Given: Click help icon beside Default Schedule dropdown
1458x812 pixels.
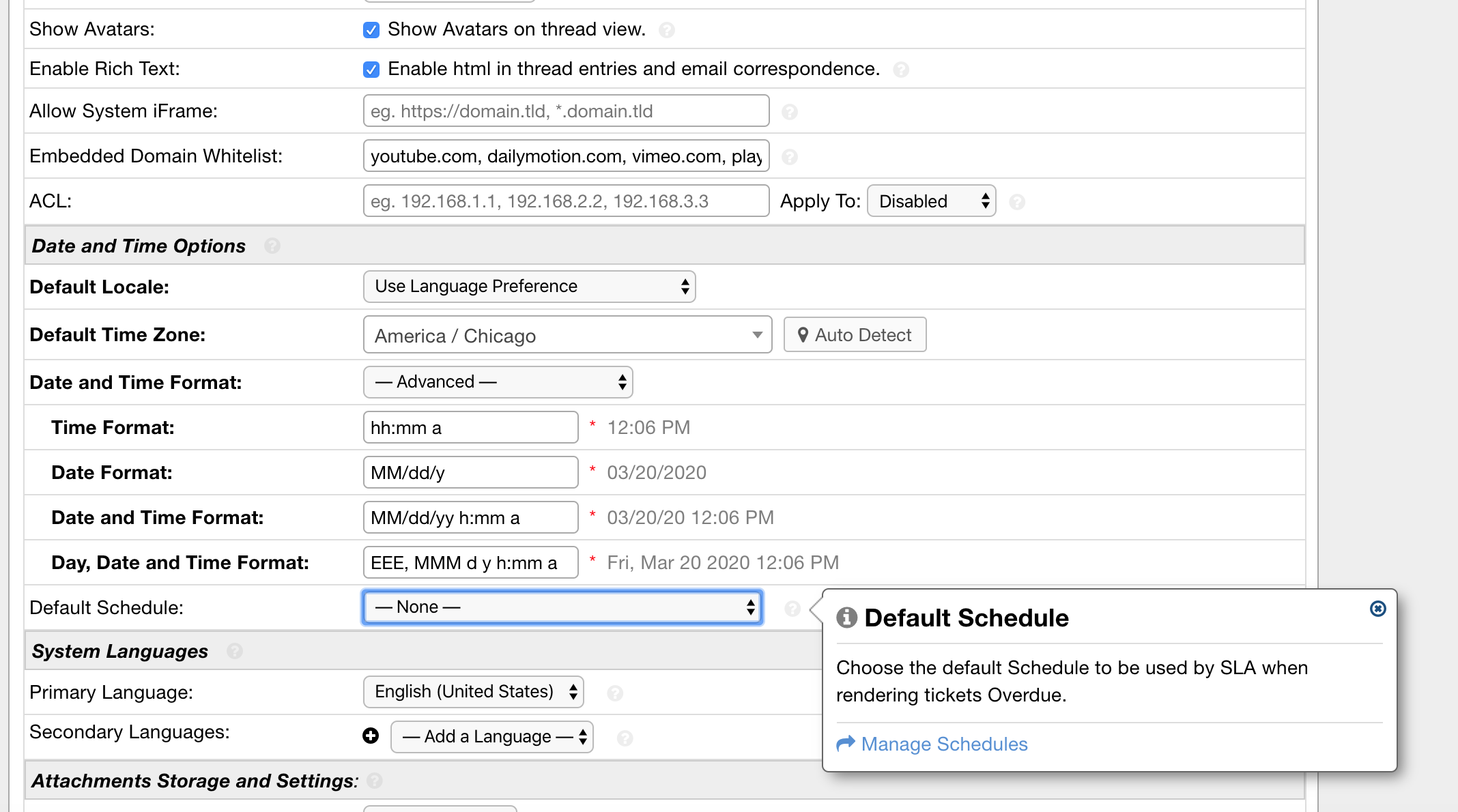Looking at the screenshot, I should 792,608.
